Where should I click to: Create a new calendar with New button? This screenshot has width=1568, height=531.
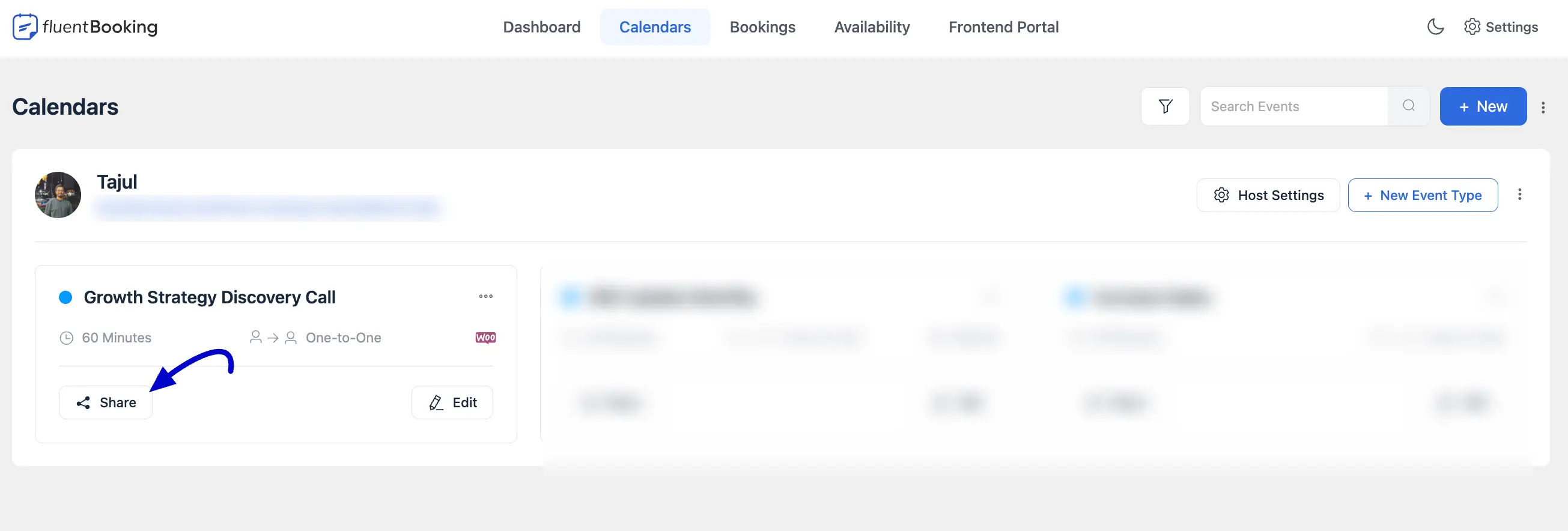pyautogui.click(x=1483, y=106)
